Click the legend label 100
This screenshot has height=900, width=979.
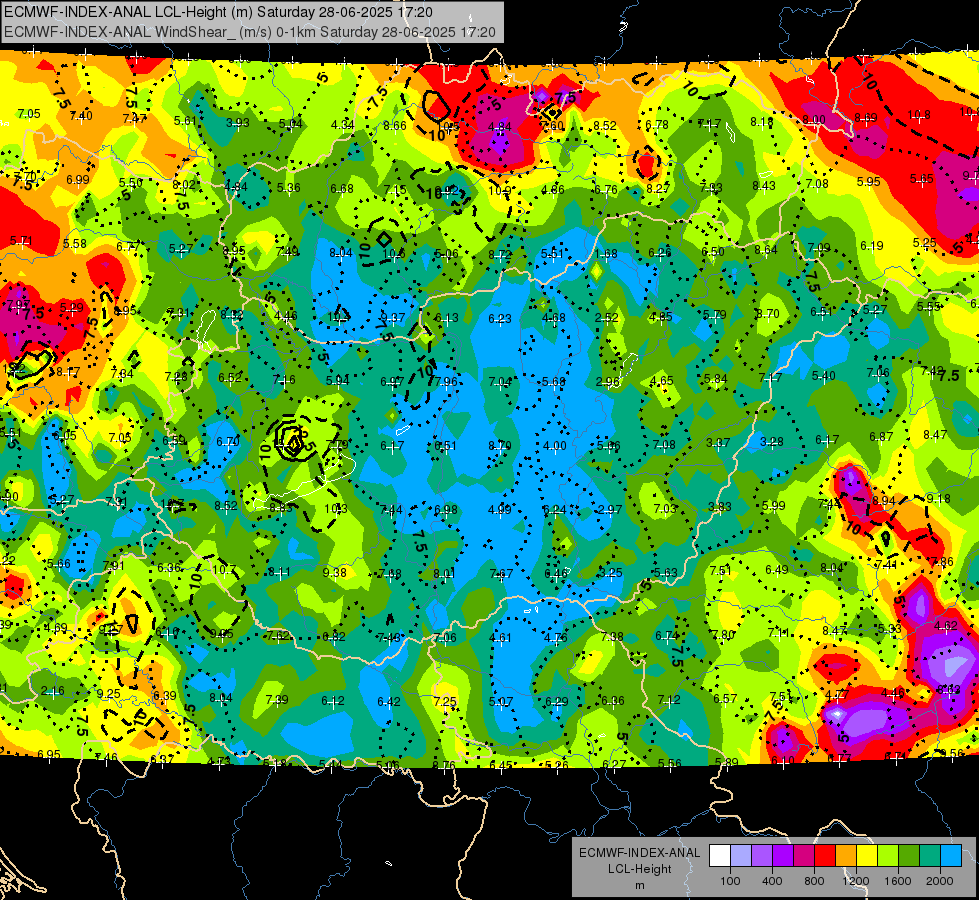(x=730, y=881)
